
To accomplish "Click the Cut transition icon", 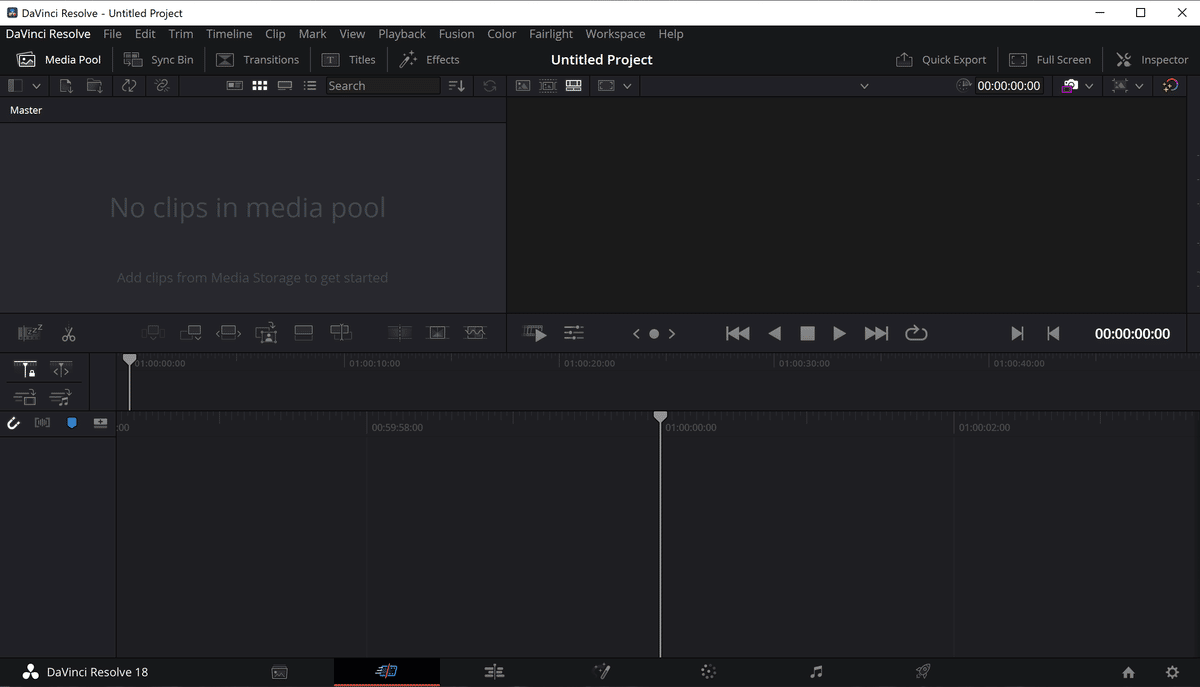I will click(399, 334).
